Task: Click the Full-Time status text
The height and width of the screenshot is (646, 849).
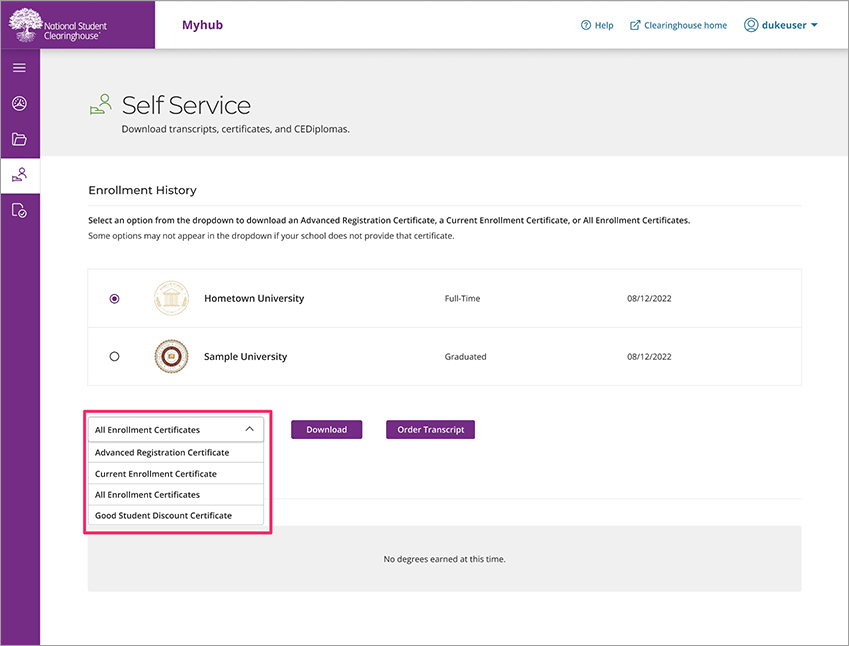Action: (462, 298)
